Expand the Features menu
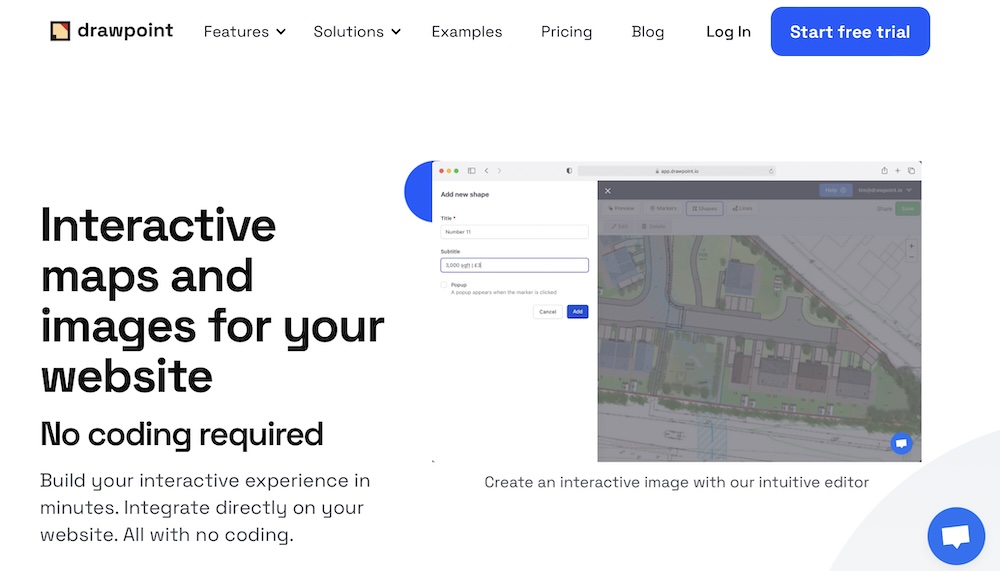Image resolution: width=1000 pixels, height=571 pixels. tap(244, 31)
